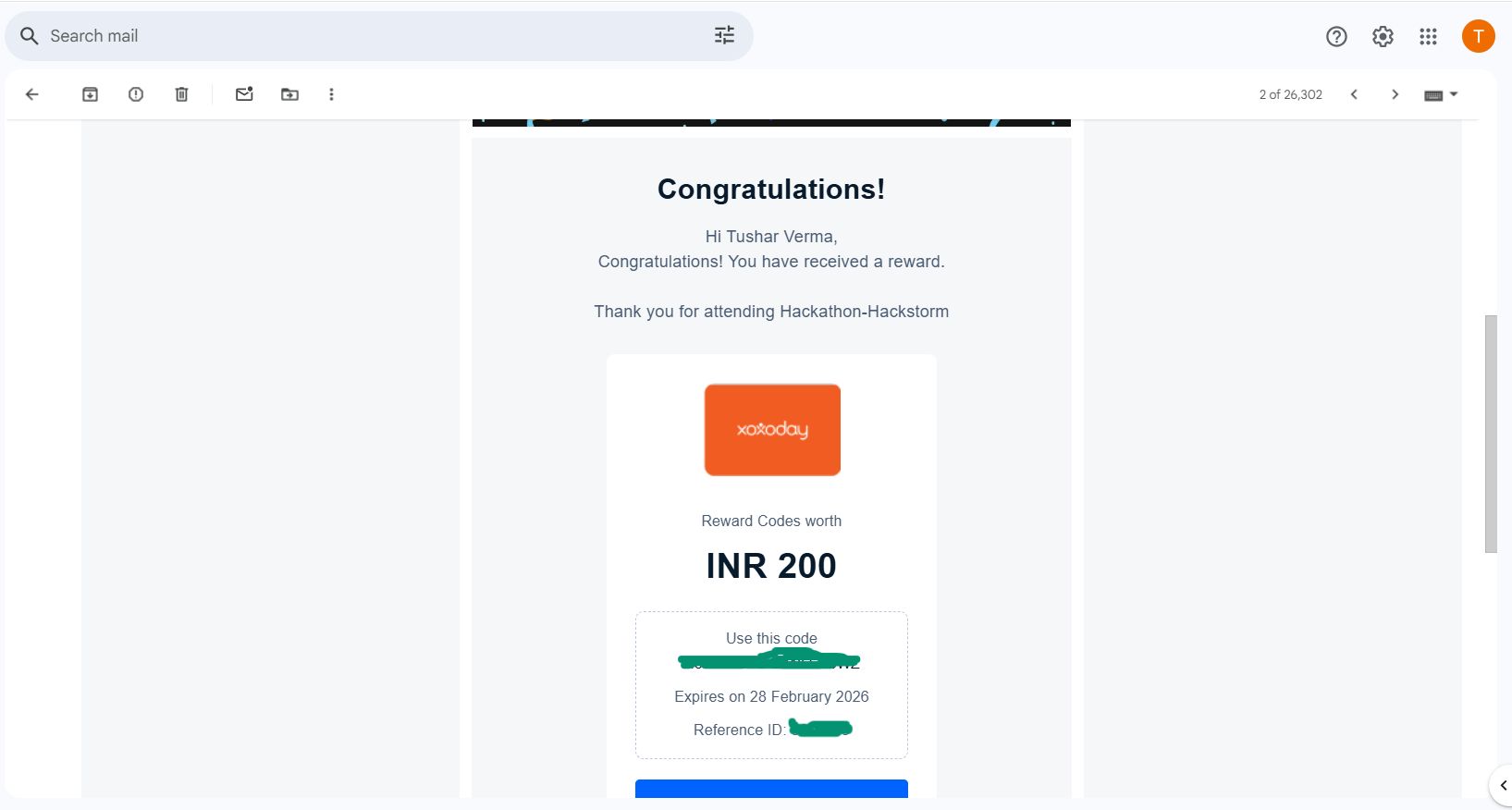Go to newer email arrow

coord(1354,94)
